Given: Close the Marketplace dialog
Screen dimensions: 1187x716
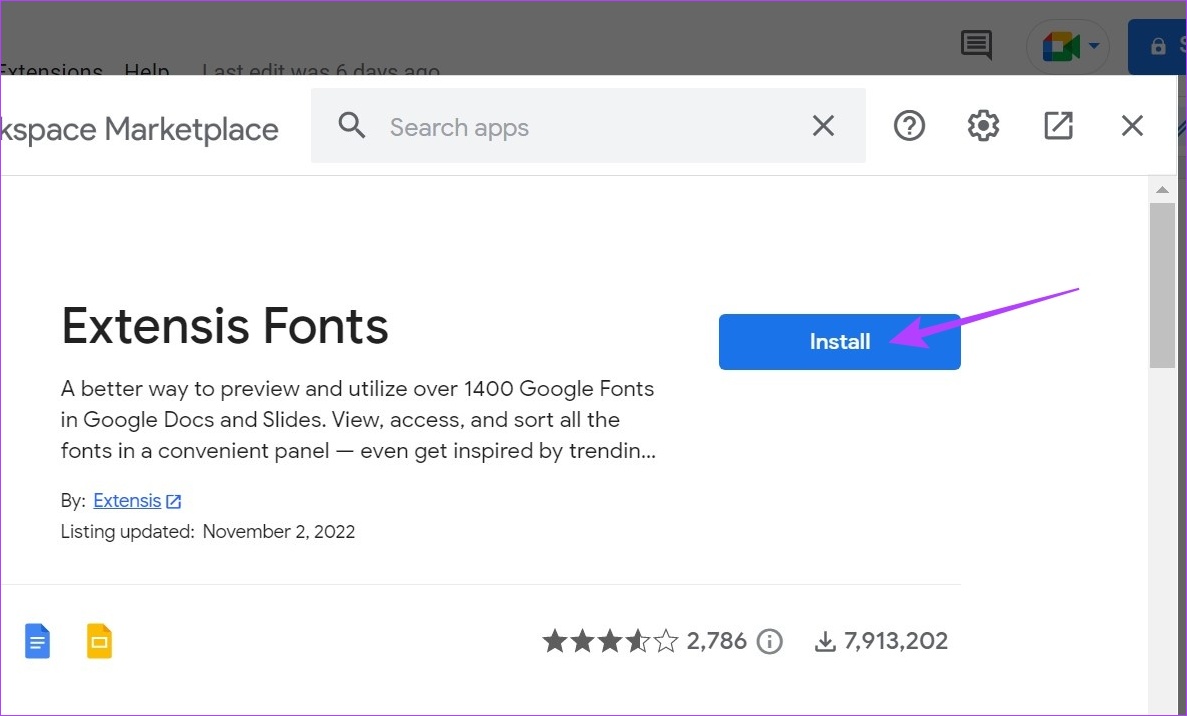Looking at the screenshot, I should (x=1132, y=126).
